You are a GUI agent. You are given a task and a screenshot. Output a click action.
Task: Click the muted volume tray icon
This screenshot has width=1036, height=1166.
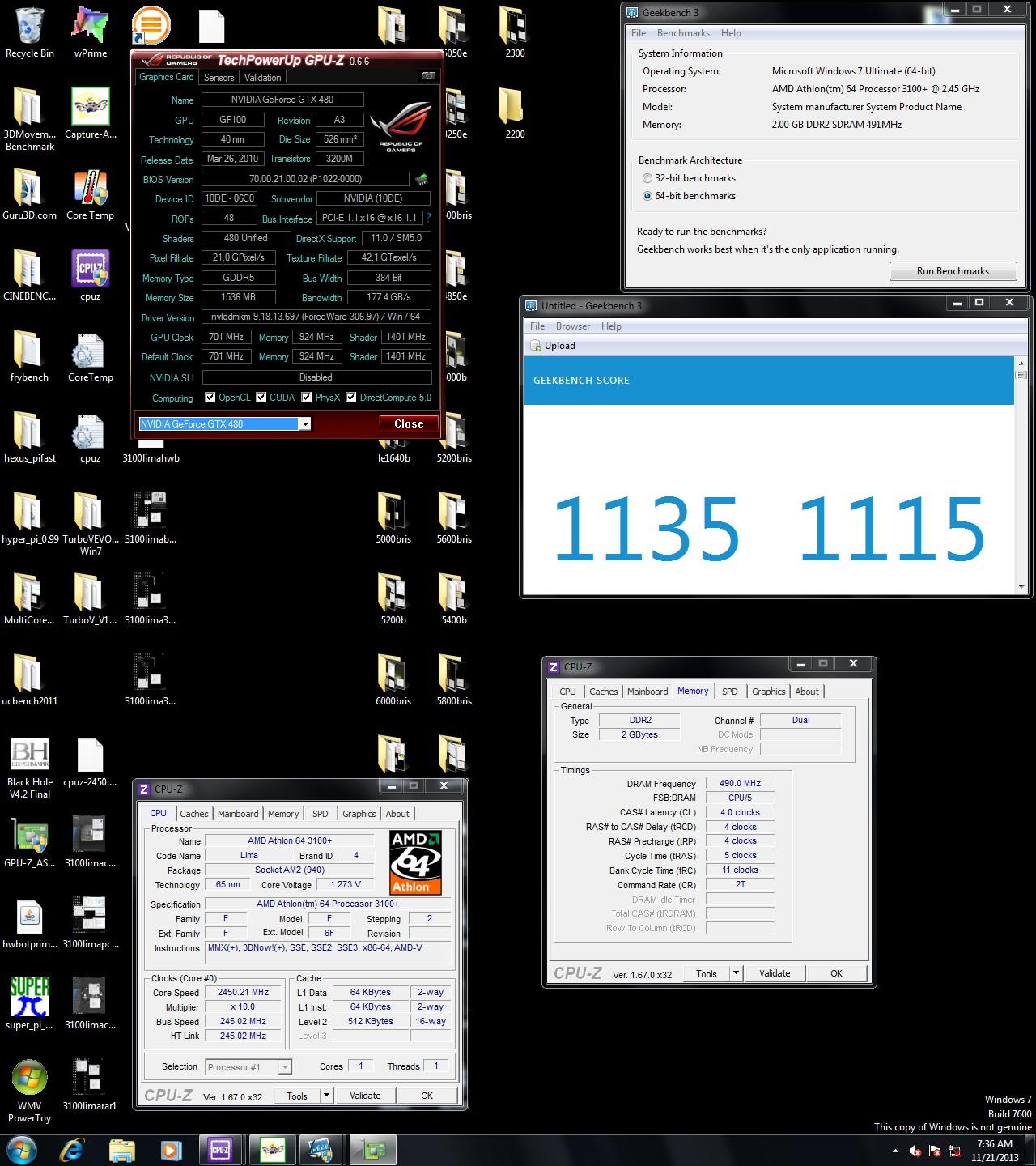[x=915, y=1151]
